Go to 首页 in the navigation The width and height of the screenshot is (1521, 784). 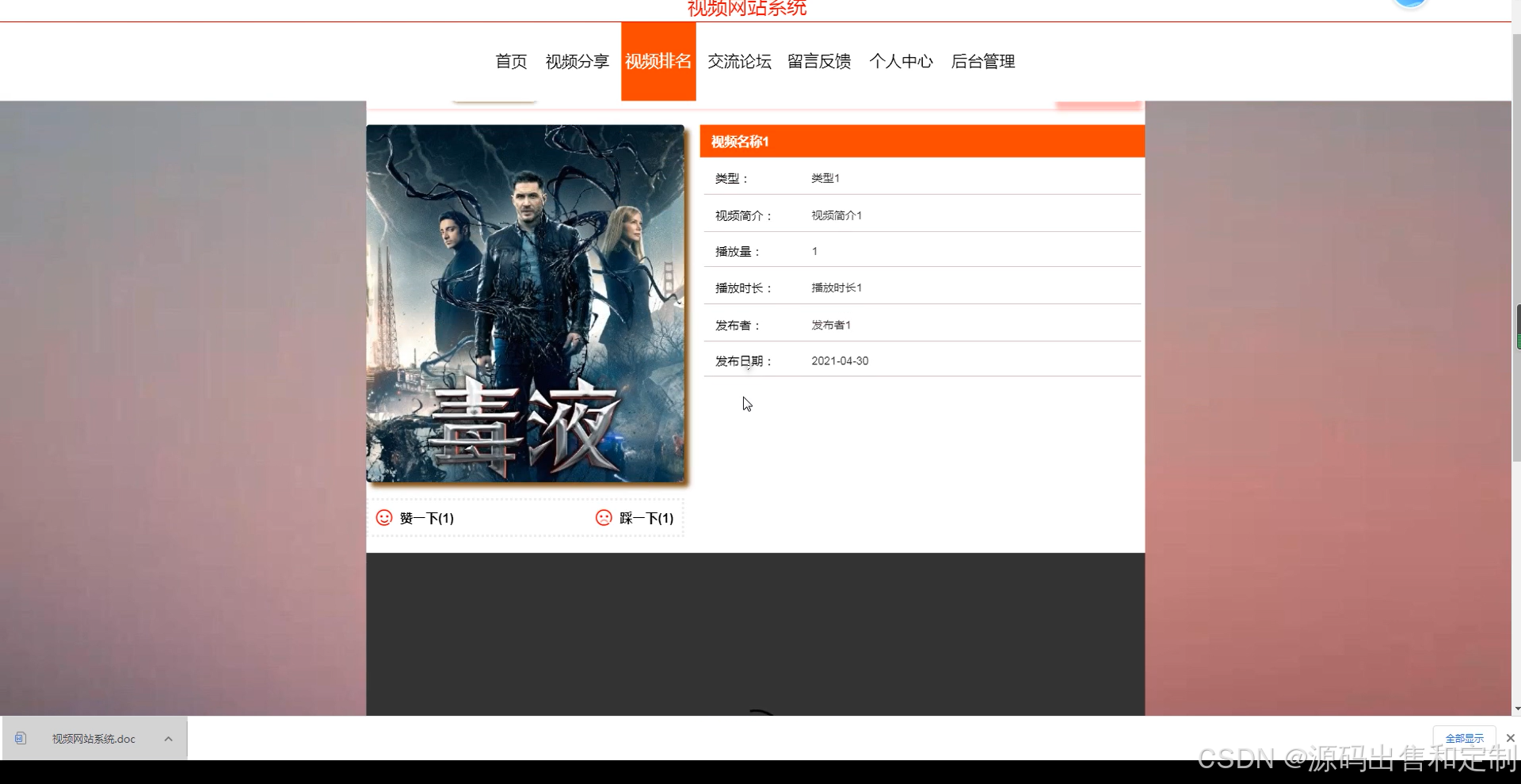[x=511, y=62]
